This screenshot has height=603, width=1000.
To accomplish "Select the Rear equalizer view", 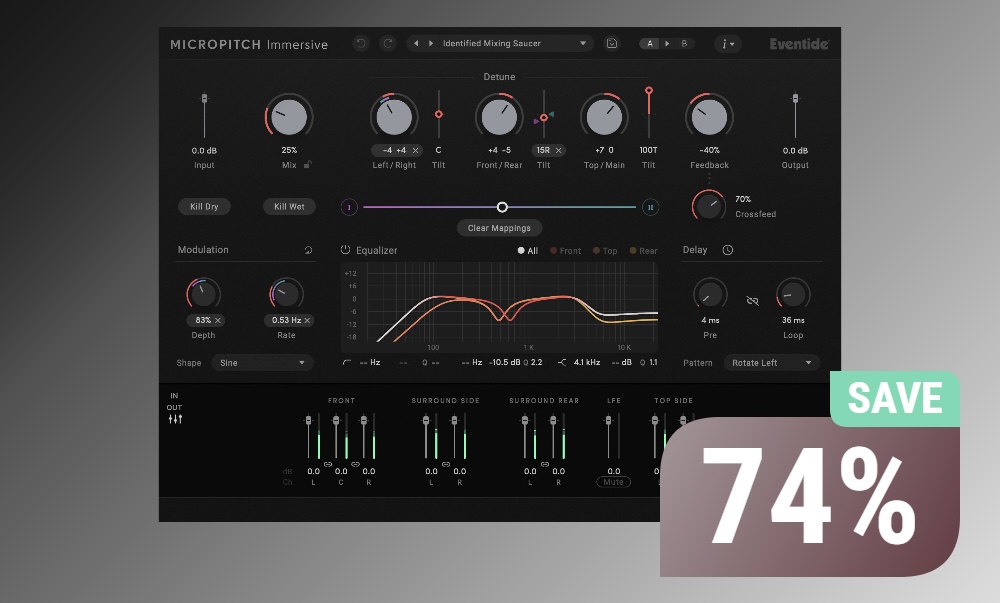I will [643, 251].
